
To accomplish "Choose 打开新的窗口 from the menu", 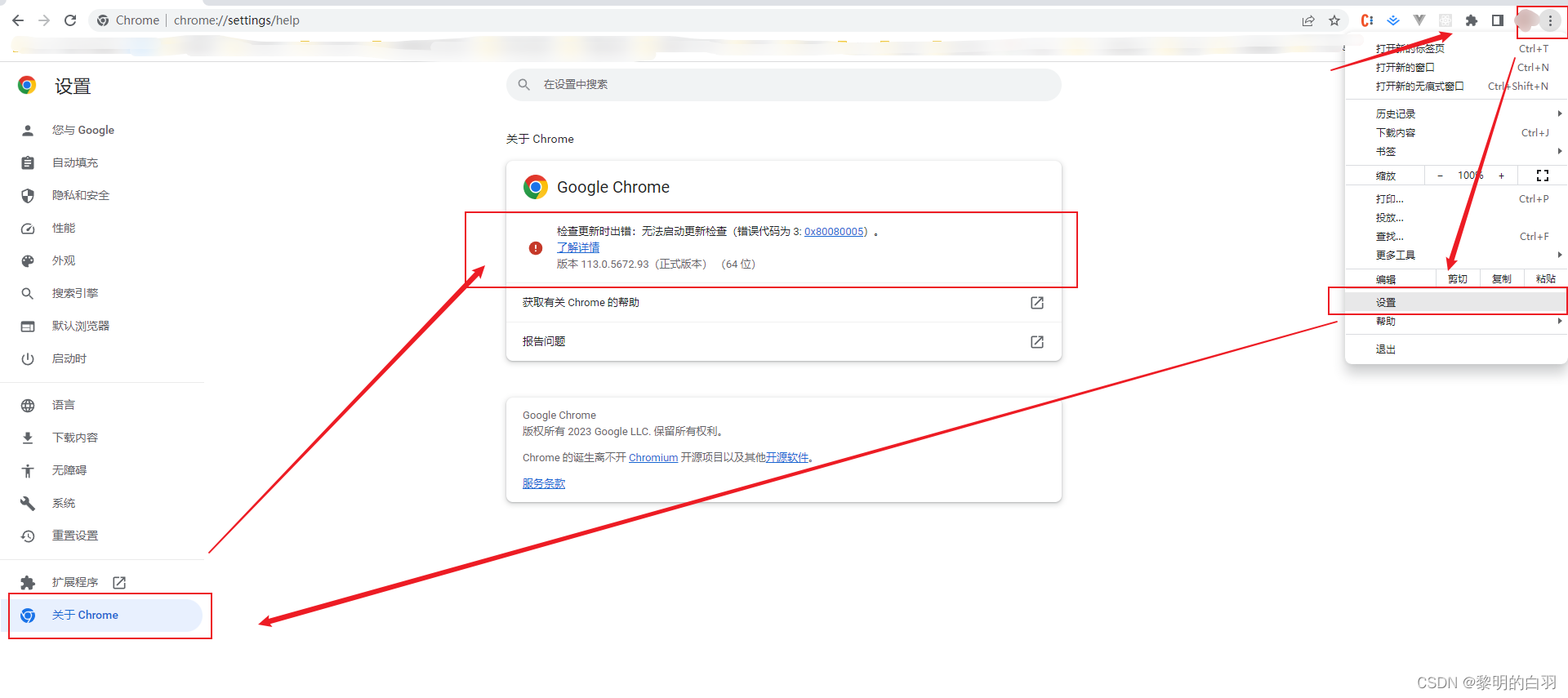I will pos(1455,68).
